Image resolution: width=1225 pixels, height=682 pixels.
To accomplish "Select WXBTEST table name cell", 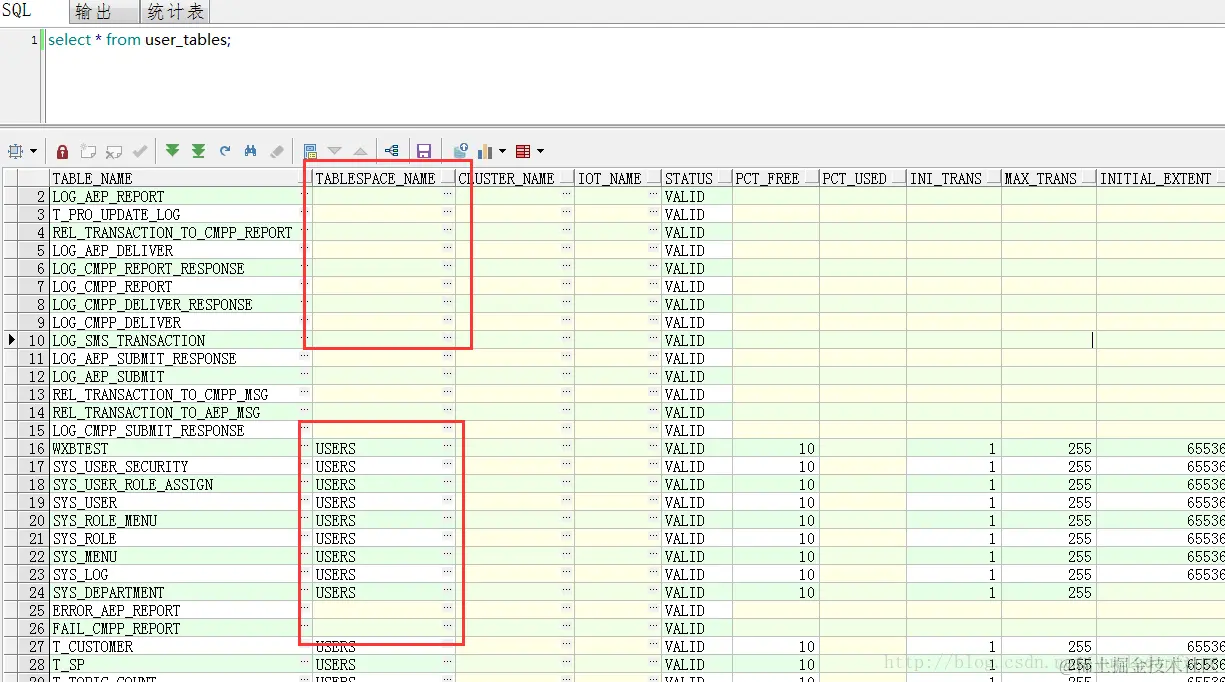I will 181,448.
